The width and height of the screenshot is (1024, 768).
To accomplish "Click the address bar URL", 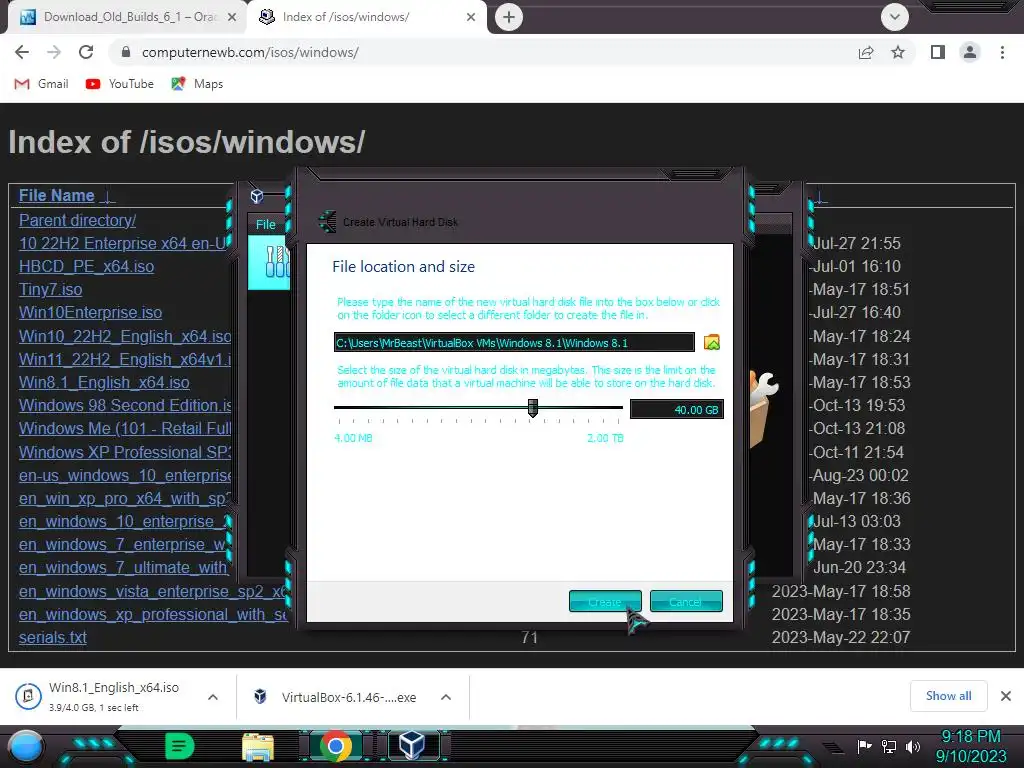I will pos(250,52).
